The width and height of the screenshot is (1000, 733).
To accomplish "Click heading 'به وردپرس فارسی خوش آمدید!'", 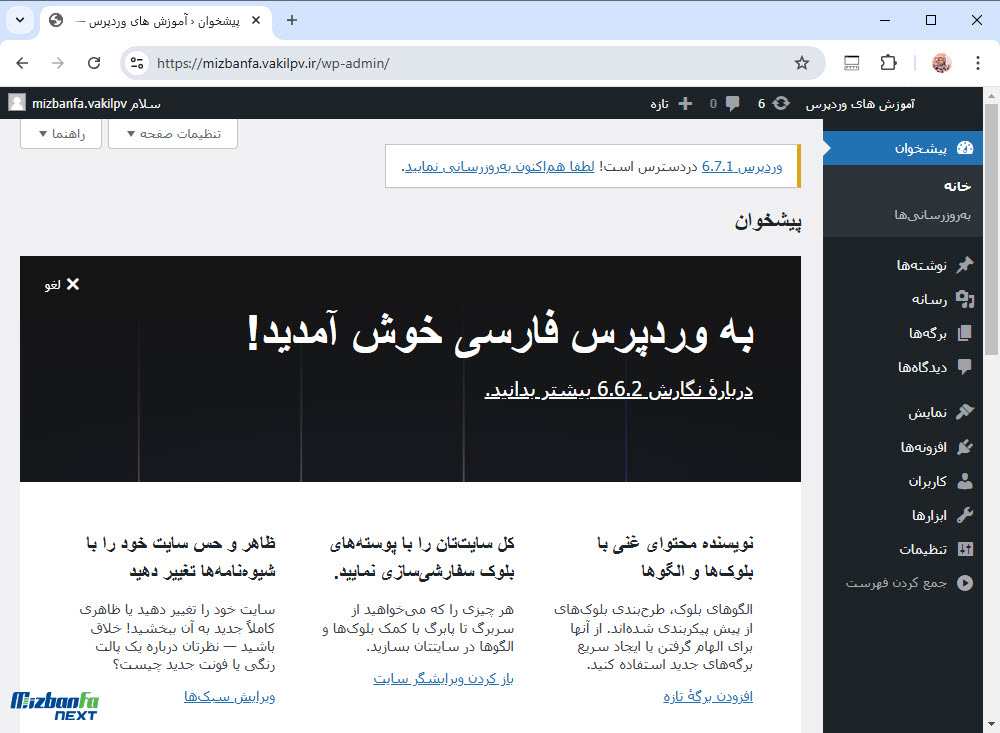I will pyautogui.click(x=501, y=332).
